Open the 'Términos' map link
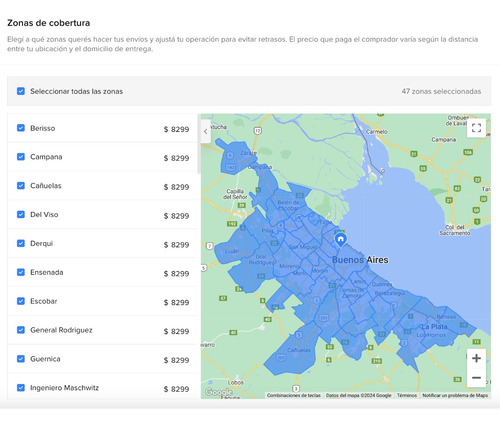Viewport: 500px width, 428px height. click(407, 395)
